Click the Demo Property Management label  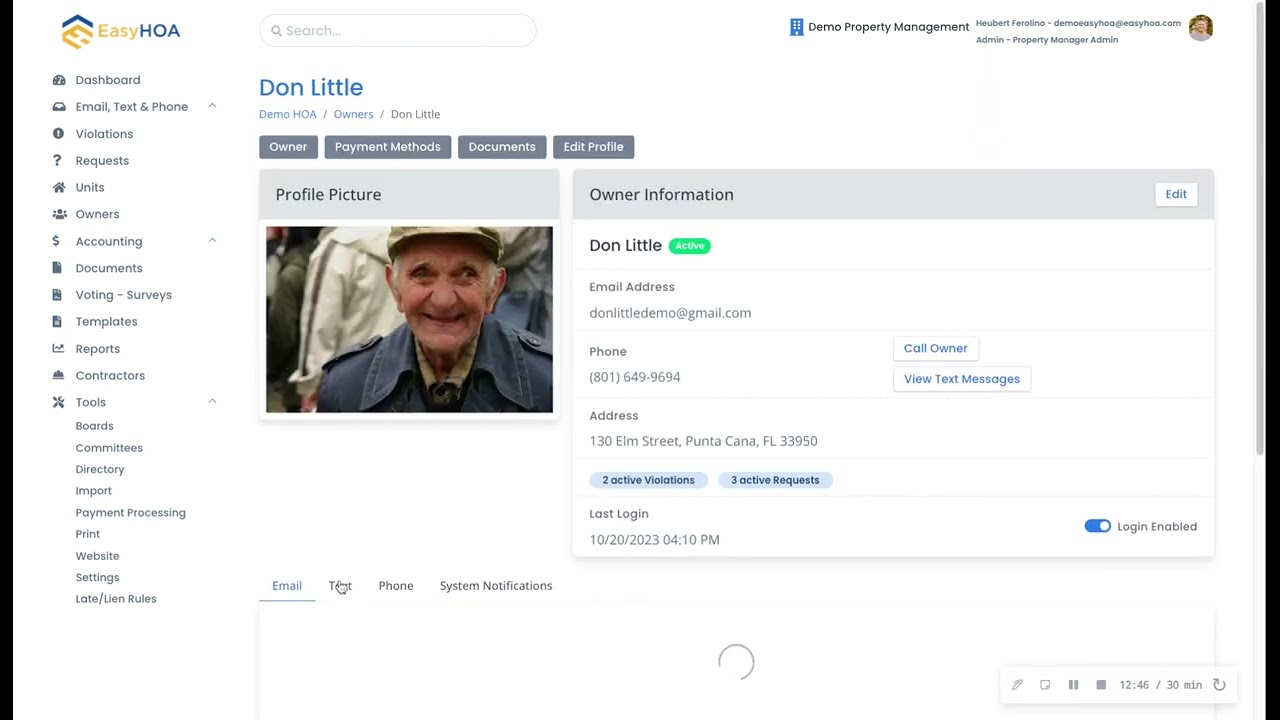pos(888,27)
